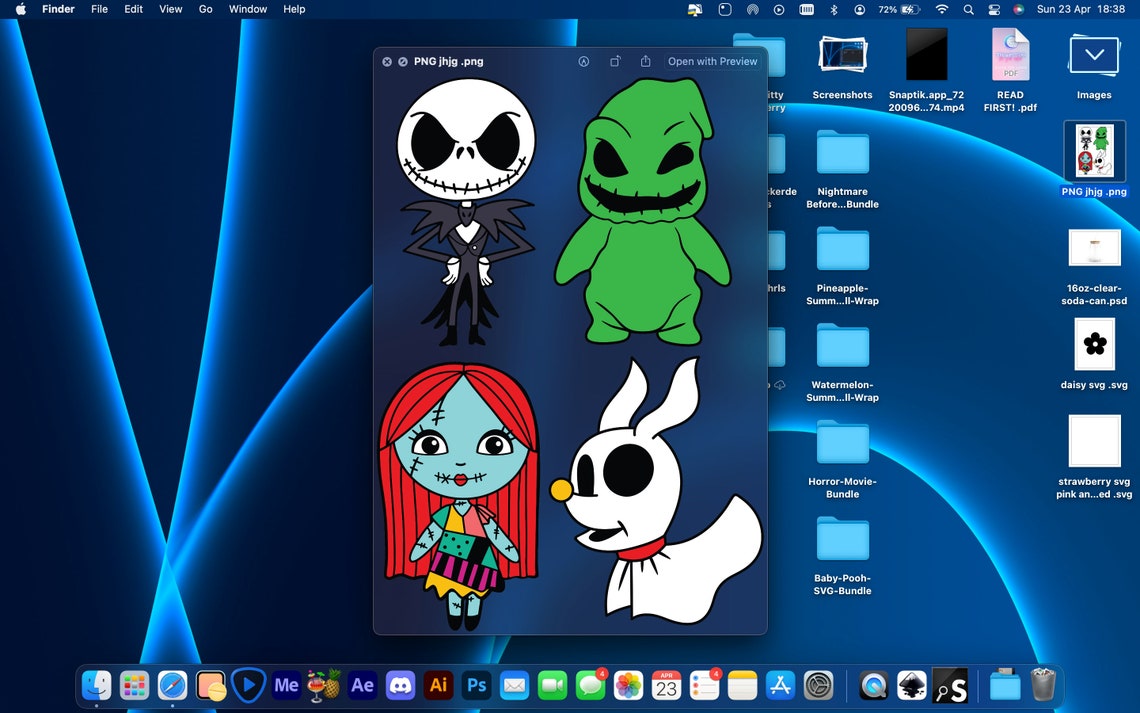This screenshot has width=1140, height=713.
Task: Launch Adobe Illustrator from the dock
Action: click(438, 686)
